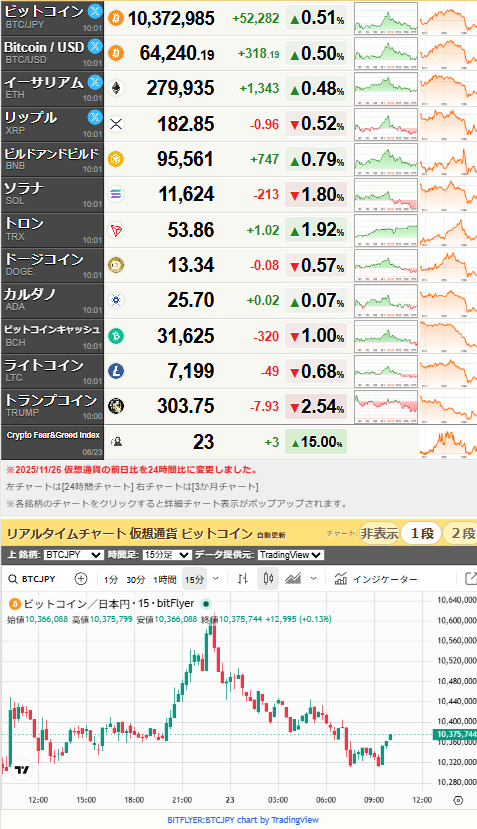Click the popout share icon at chart toolbar right
Screen dimensions: 477x829
(470, 579)
